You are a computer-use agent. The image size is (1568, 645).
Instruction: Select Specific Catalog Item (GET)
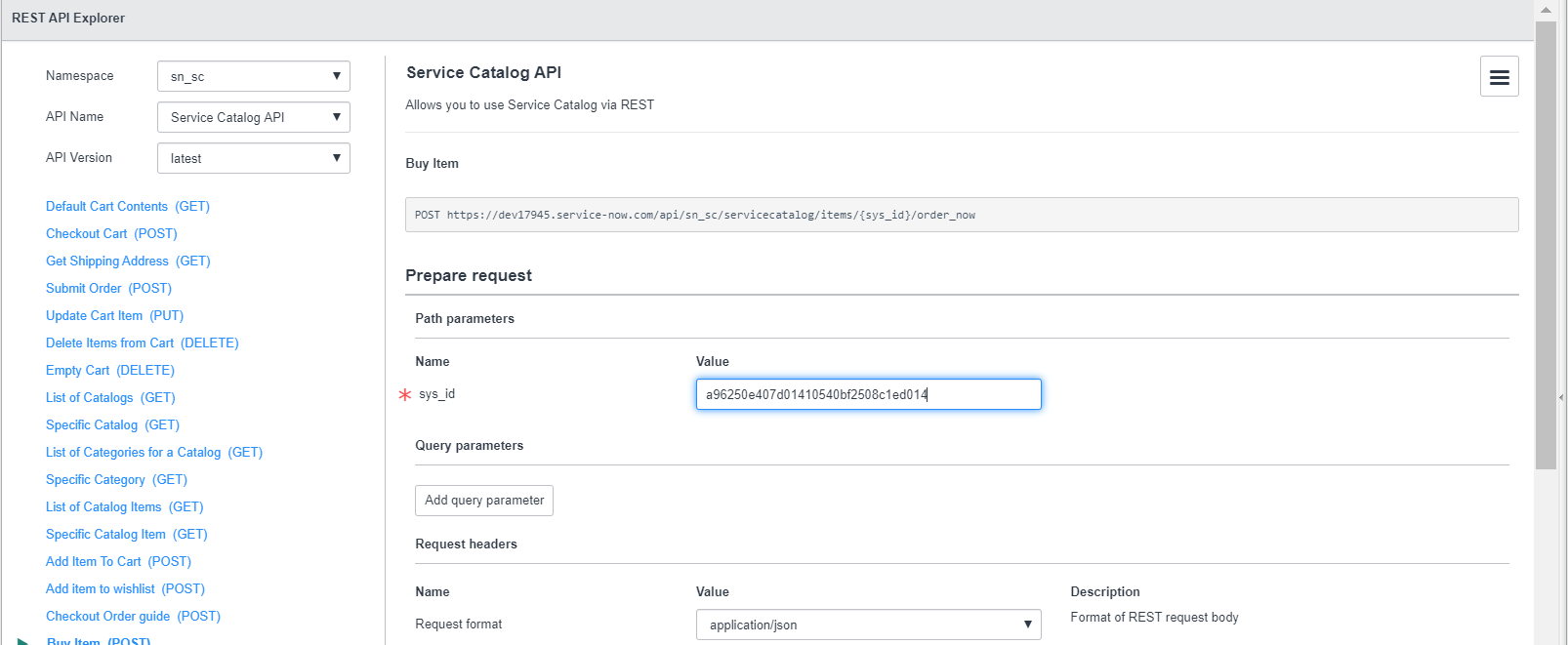[x=127, y=534]
